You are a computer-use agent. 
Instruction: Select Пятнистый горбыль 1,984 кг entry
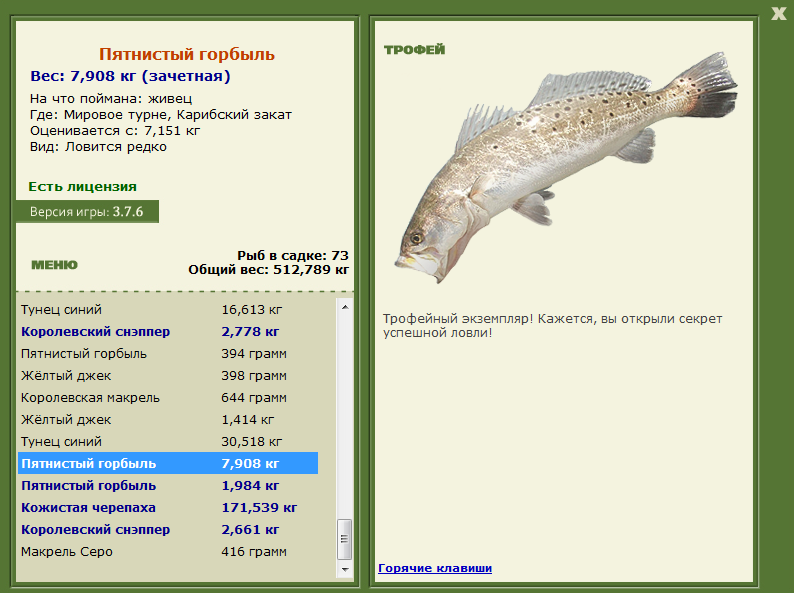point(168,486)
